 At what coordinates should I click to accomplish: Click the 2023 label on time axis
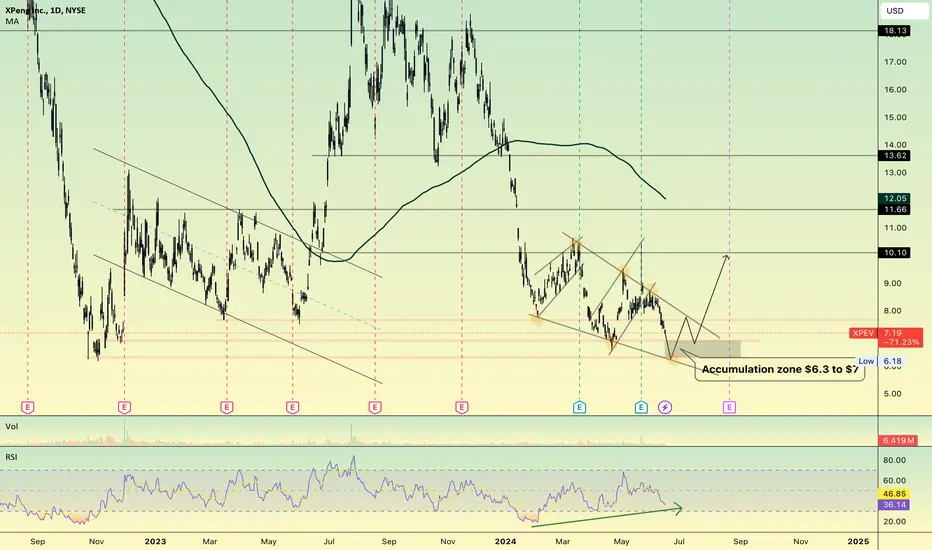pyautogui.click(x=155, y=542)
